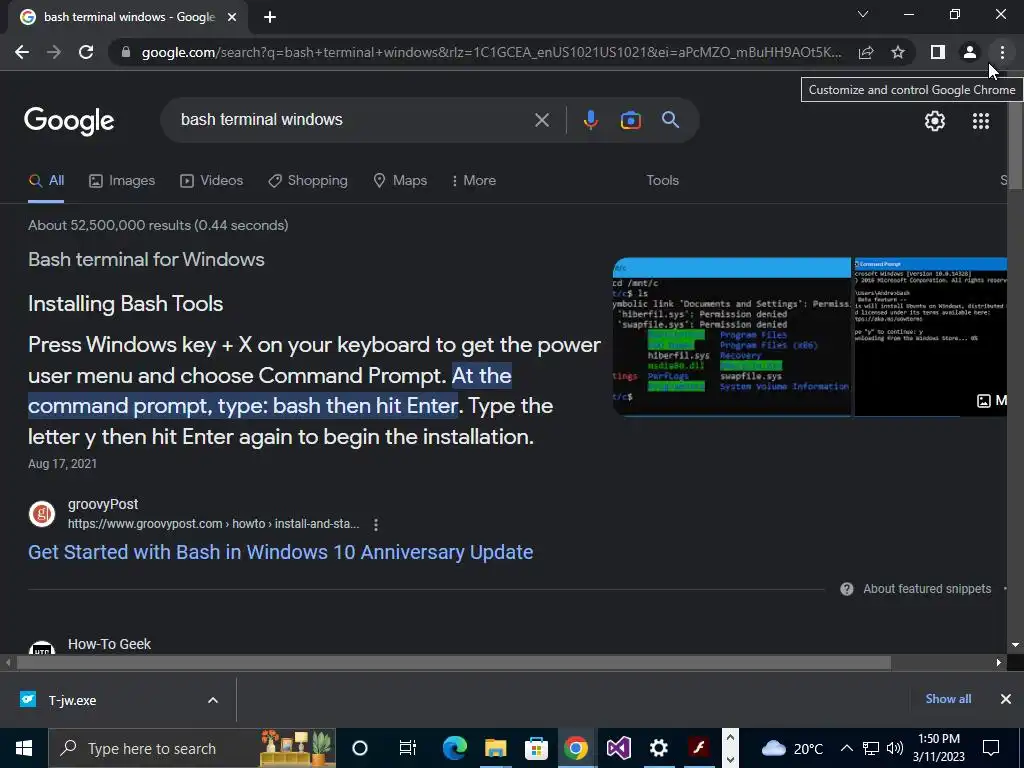Image resolution: width=1024 pixels, height=768 pixels.
Task: Close the downloads bar
Action: click(x=1006, y=699)
